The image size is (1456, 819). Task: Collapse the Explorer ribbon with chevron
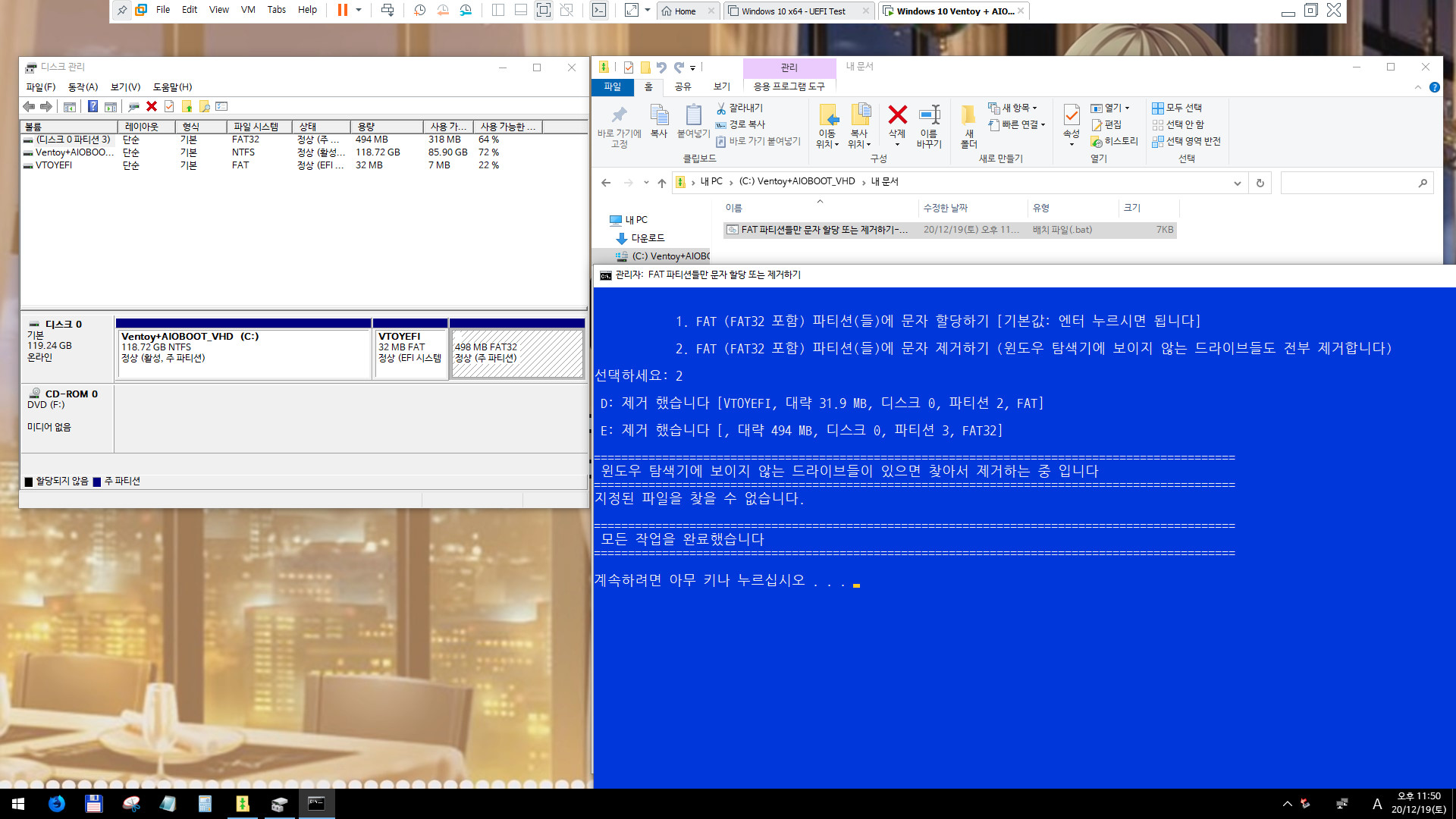click(x=1418, y=87)
